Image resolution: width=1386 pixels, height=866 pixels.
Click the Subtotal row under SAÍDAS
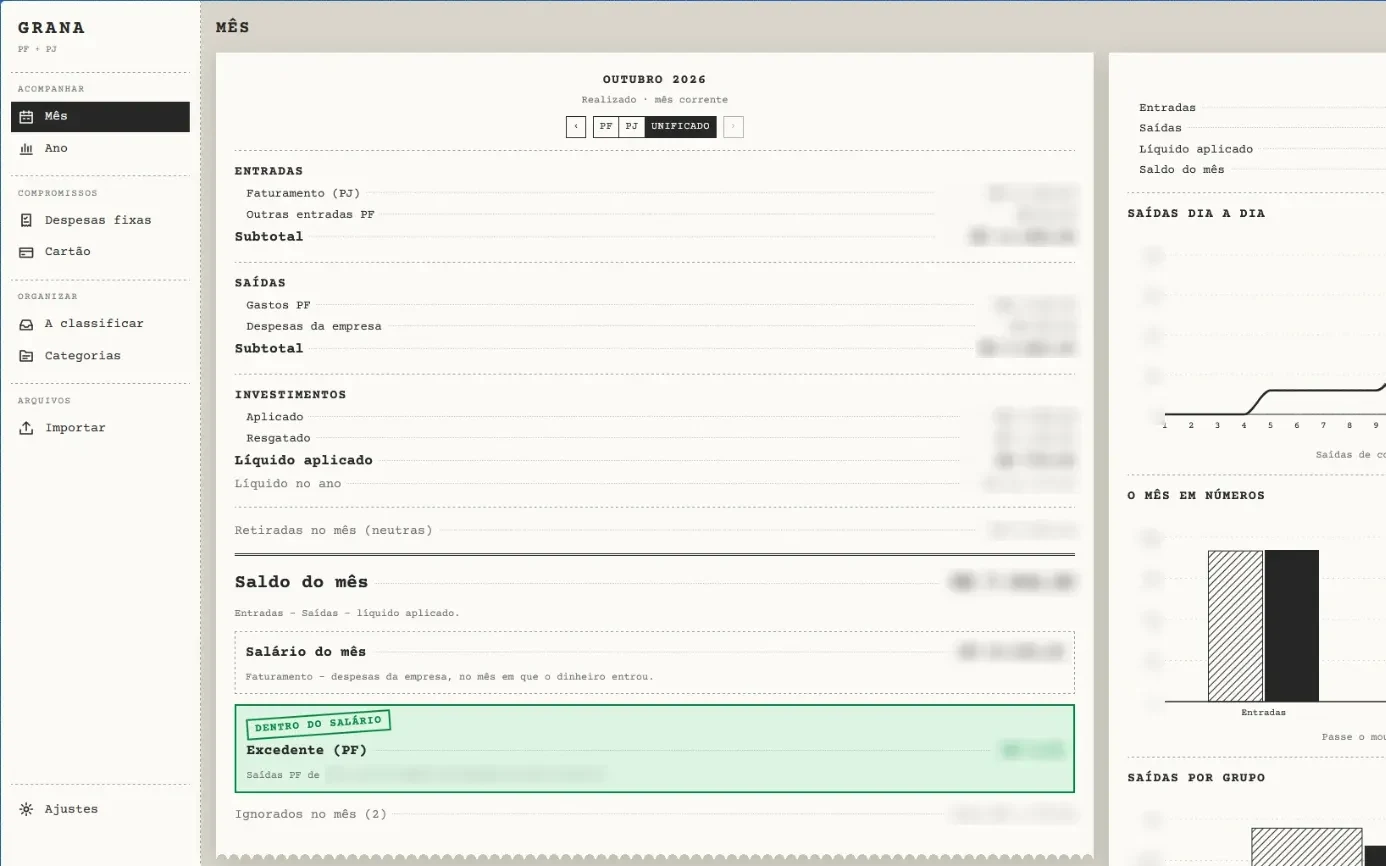(x=655, y=349)
